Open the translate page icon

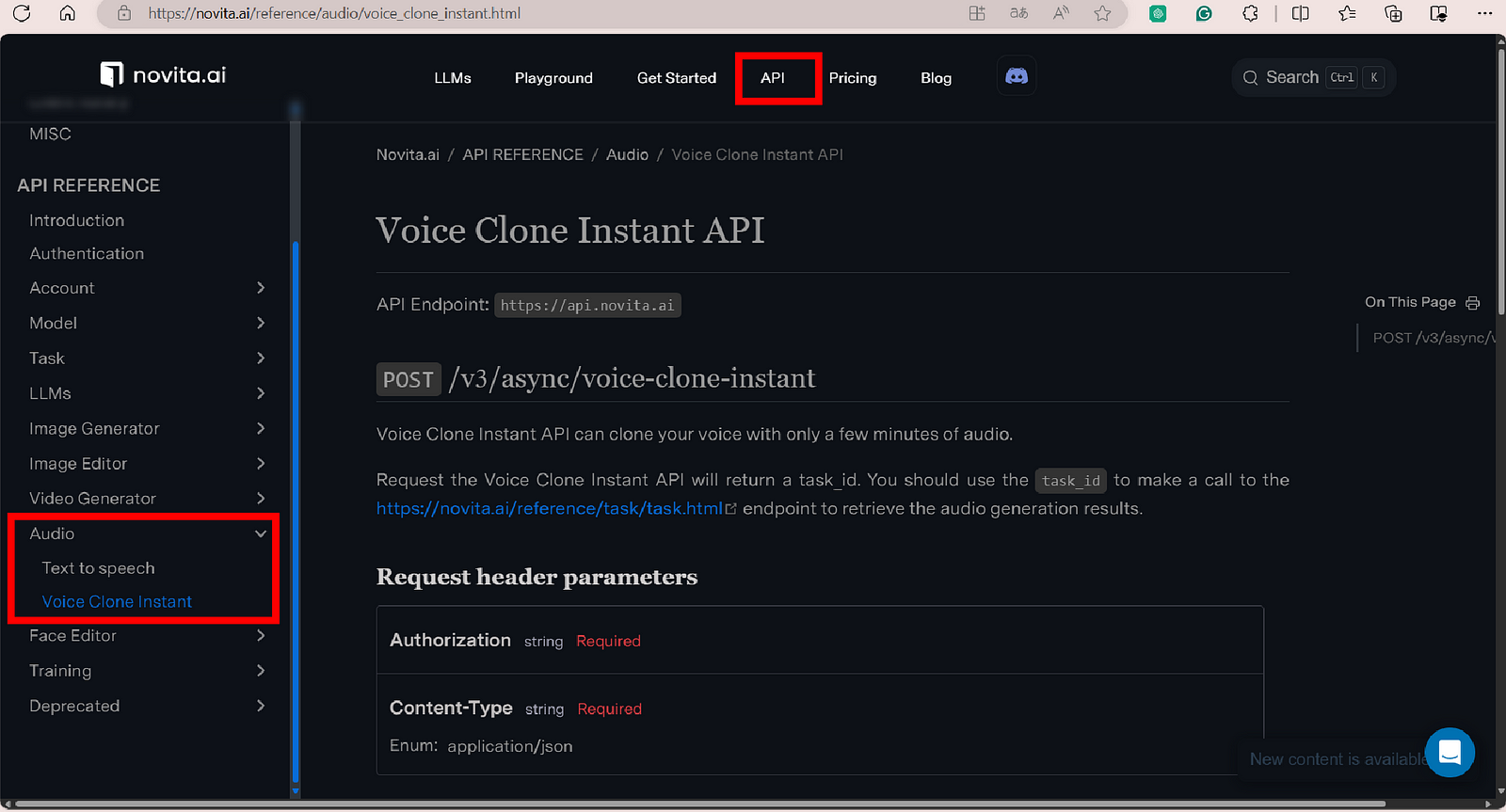[1018, 13]
